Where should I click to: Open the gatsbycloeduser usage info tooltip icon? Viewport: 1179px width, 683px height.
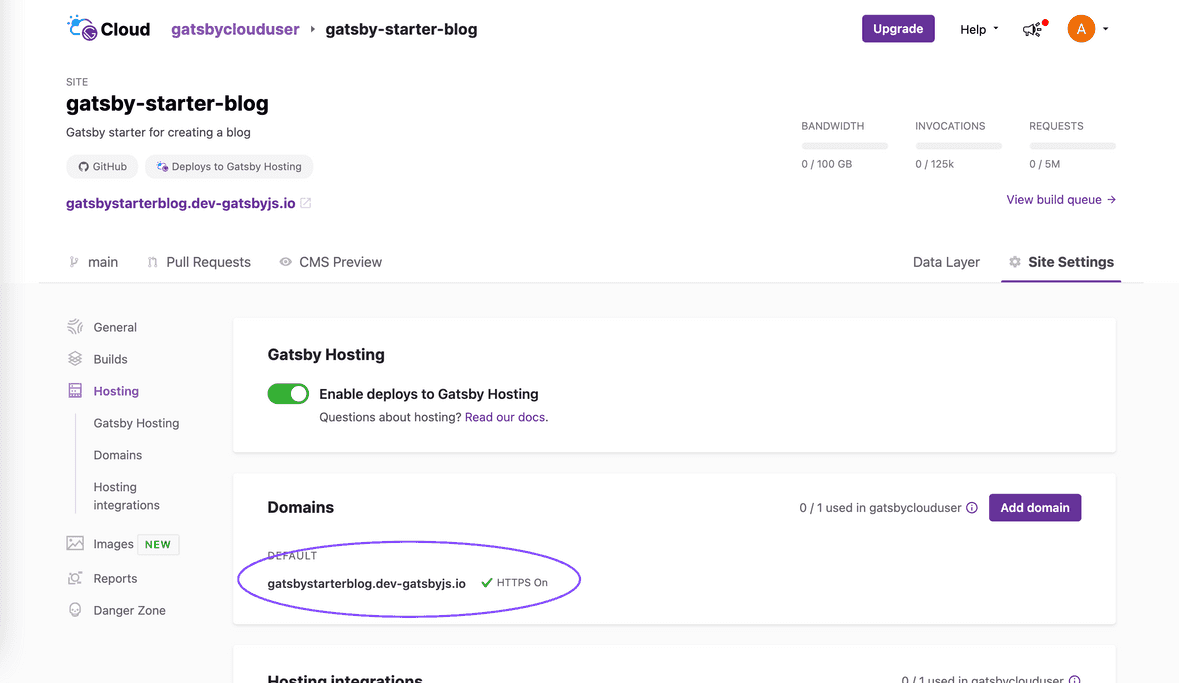tap(972, 507)
